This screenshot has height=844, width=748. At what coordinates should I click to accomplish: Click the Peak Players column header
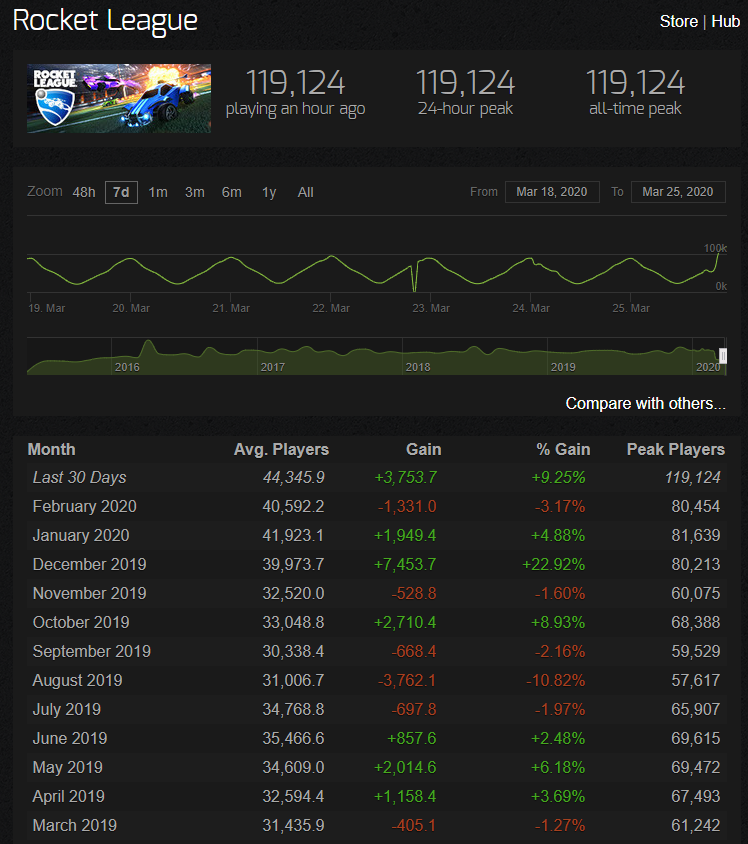(676, 449)
